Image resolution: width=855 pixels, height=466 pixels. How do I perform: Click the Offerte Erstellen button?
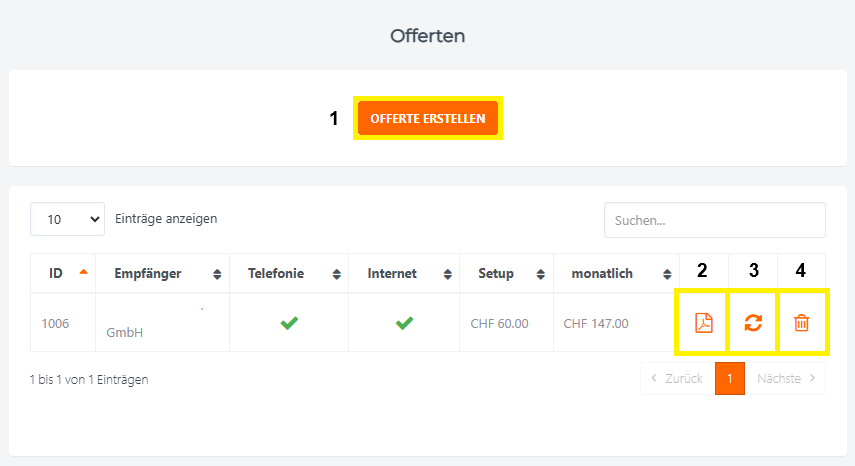[428, 118]
